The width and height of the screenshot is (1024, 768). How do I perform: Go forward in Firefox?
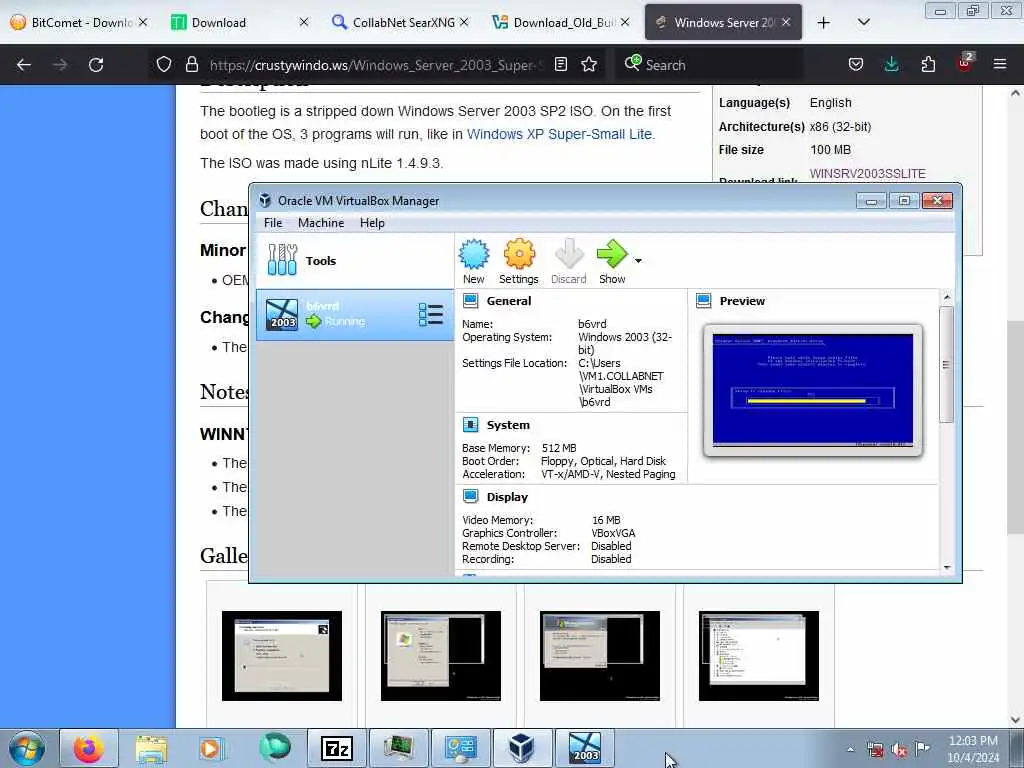click(60, 65)
